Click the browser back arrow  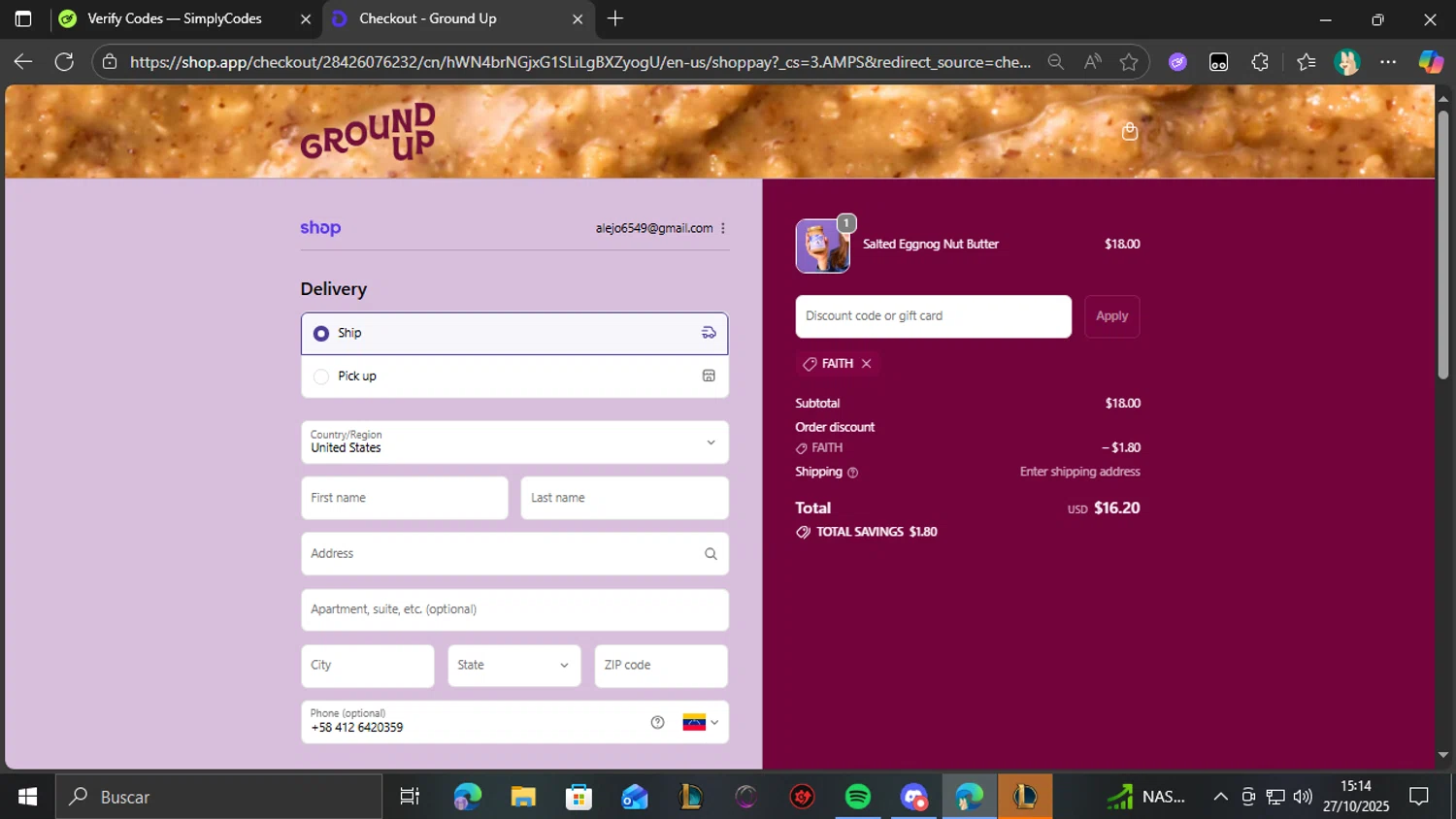click(x=23, y=62)
